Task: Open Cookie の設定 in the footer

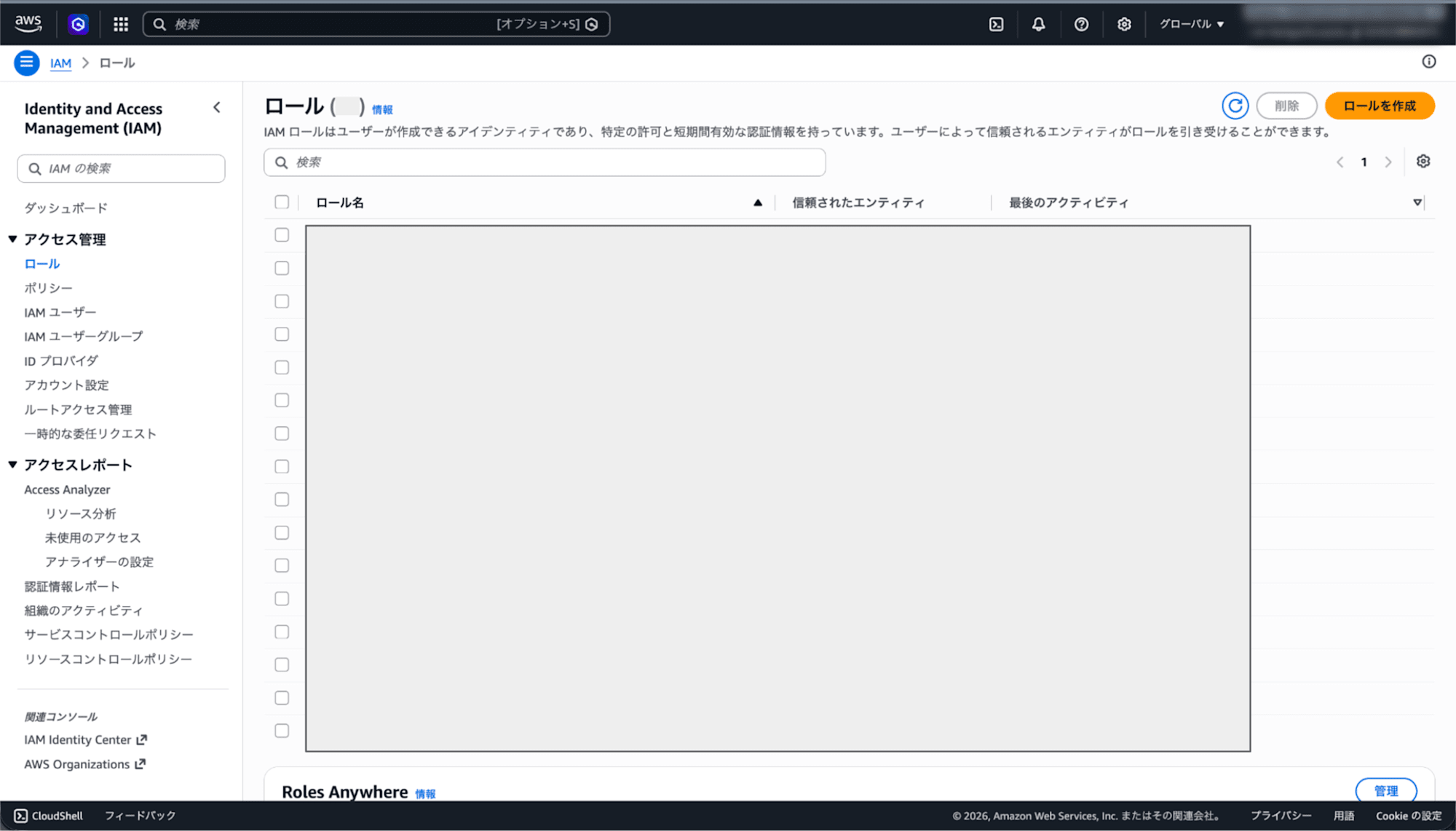Action: coord(1409,816)
